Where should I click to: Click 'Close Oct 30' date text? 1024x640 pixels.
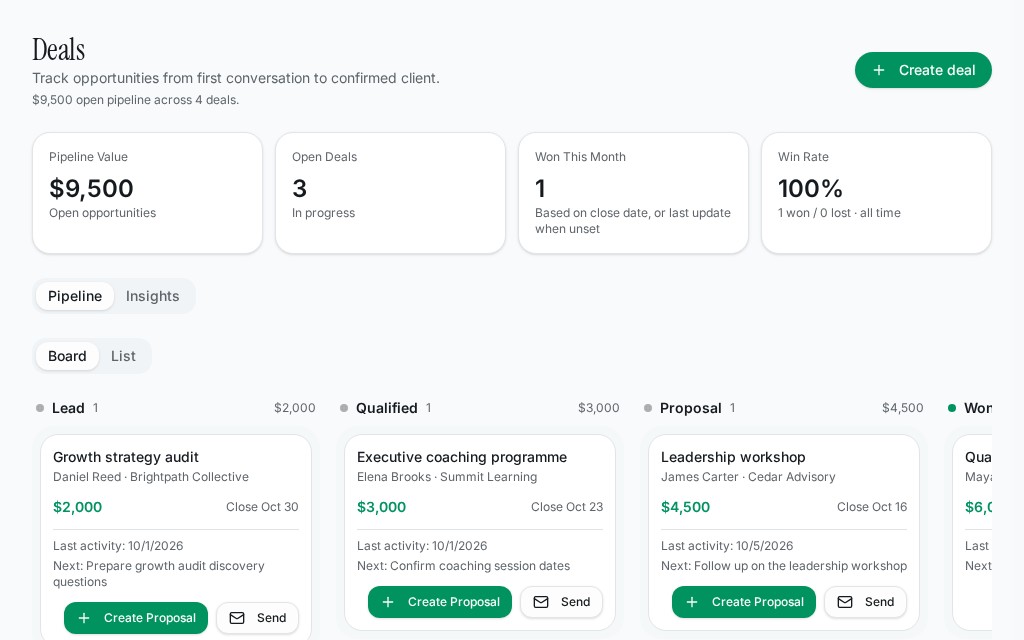[x=262, y=507]
